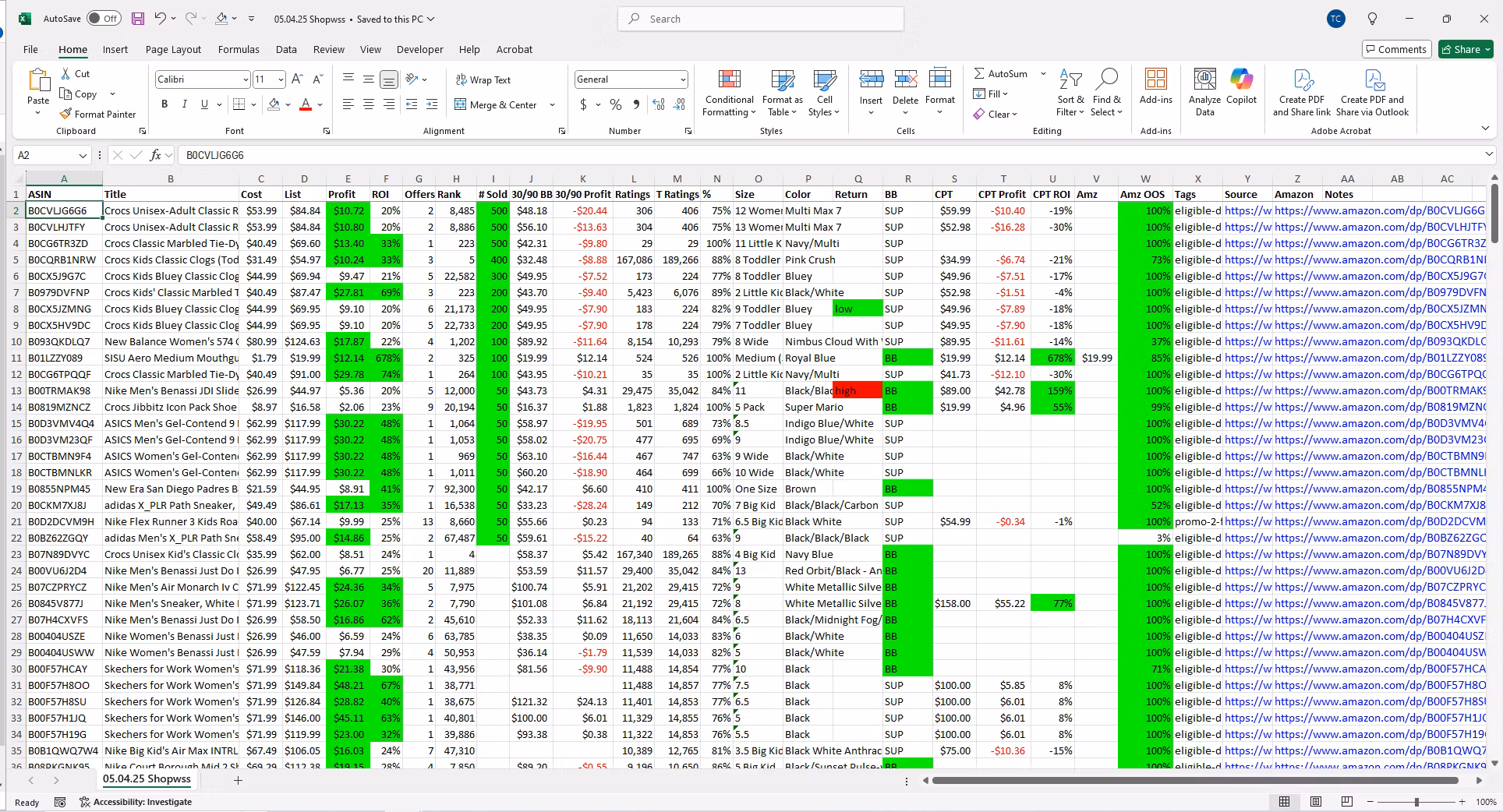The height and width of the screenshot is (812, 1503).
Task: Switch to the Insert tab
Action: click(115, 49)
